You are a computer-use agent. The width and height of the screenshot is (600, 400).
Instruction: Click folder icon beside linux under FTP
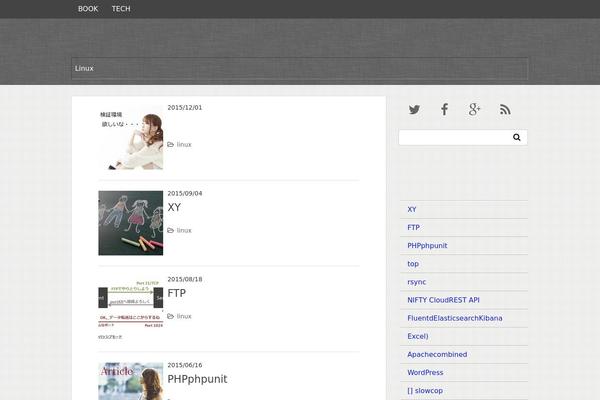(171, 316)
